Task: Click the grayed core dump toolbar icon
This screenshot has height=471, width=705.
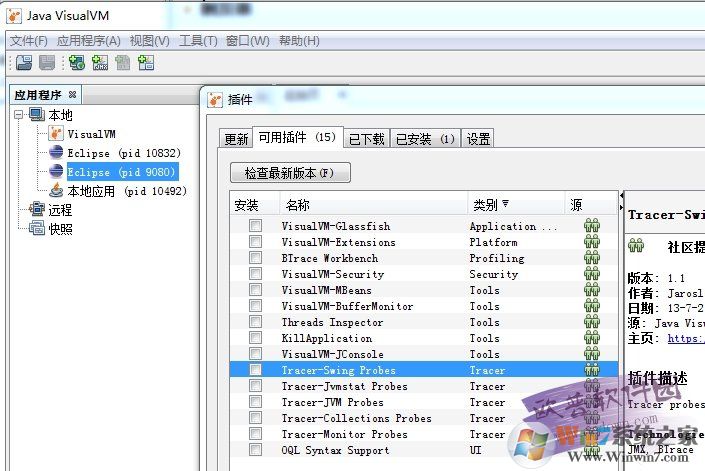Action: tap(123, 62)
